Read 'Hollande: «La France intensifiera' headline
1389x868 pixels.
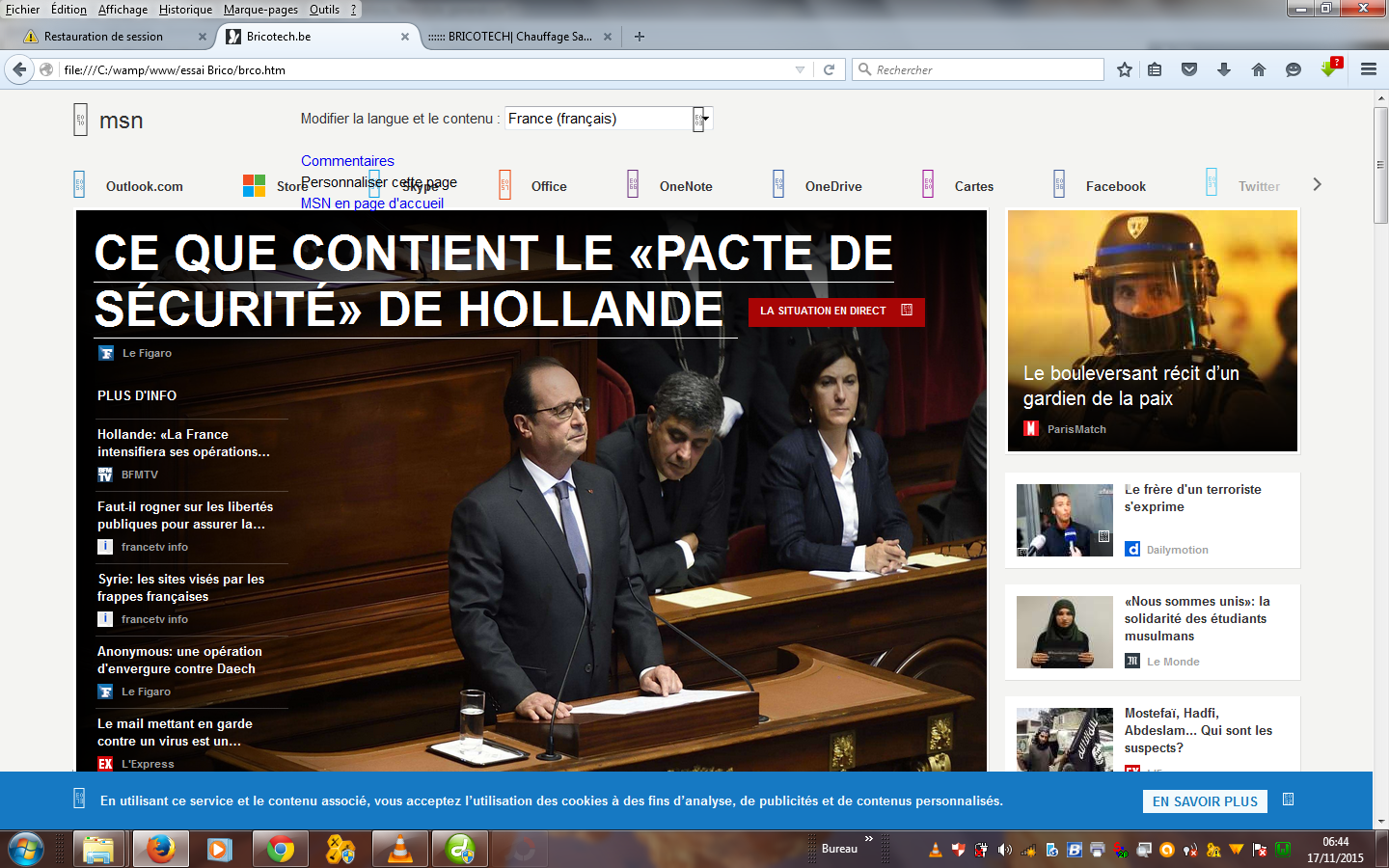[183, 443]
